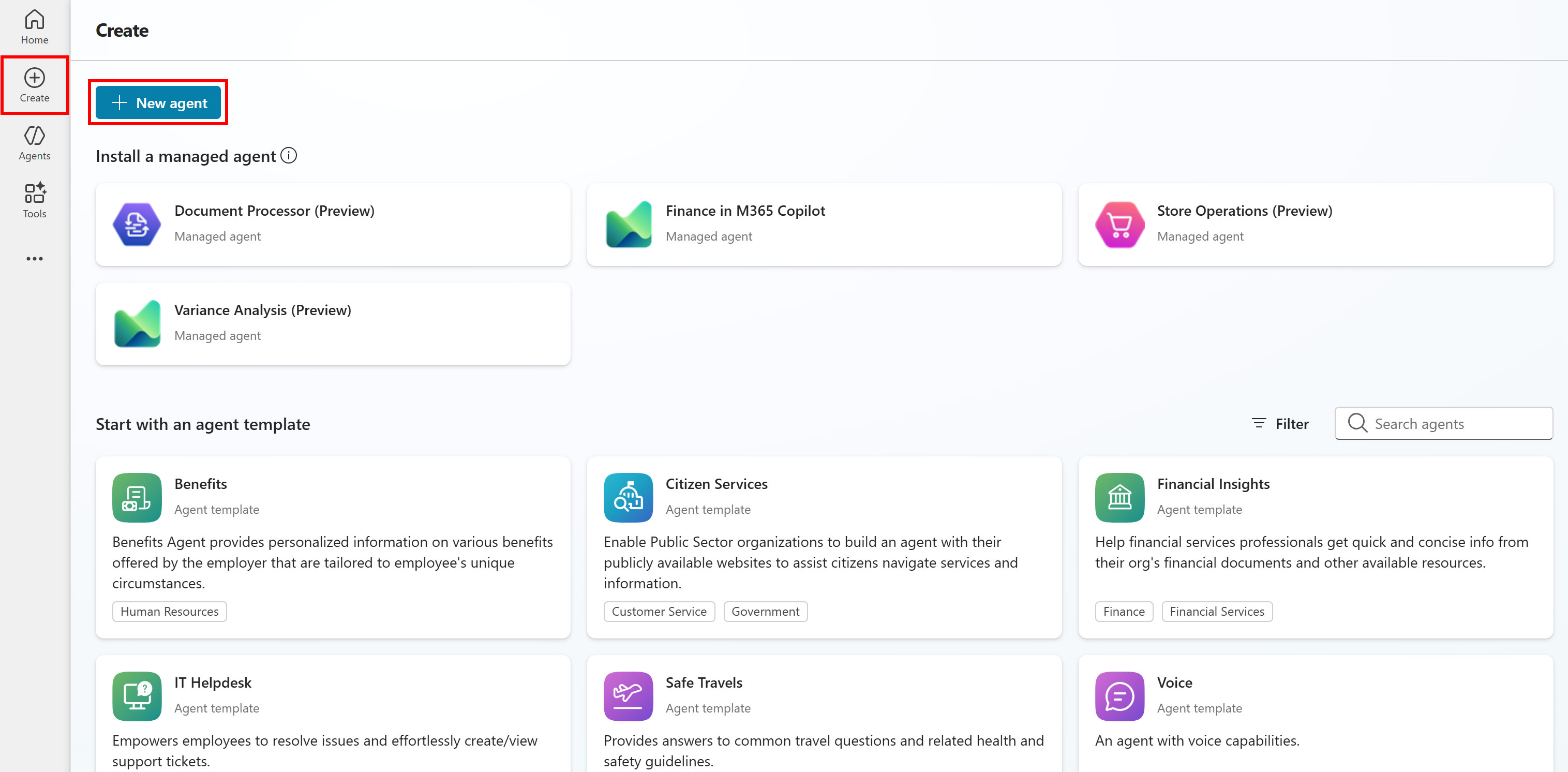This screenshot has height=772, width=1568.
Task: Open the Filter options
Action: pos(1280,424)
